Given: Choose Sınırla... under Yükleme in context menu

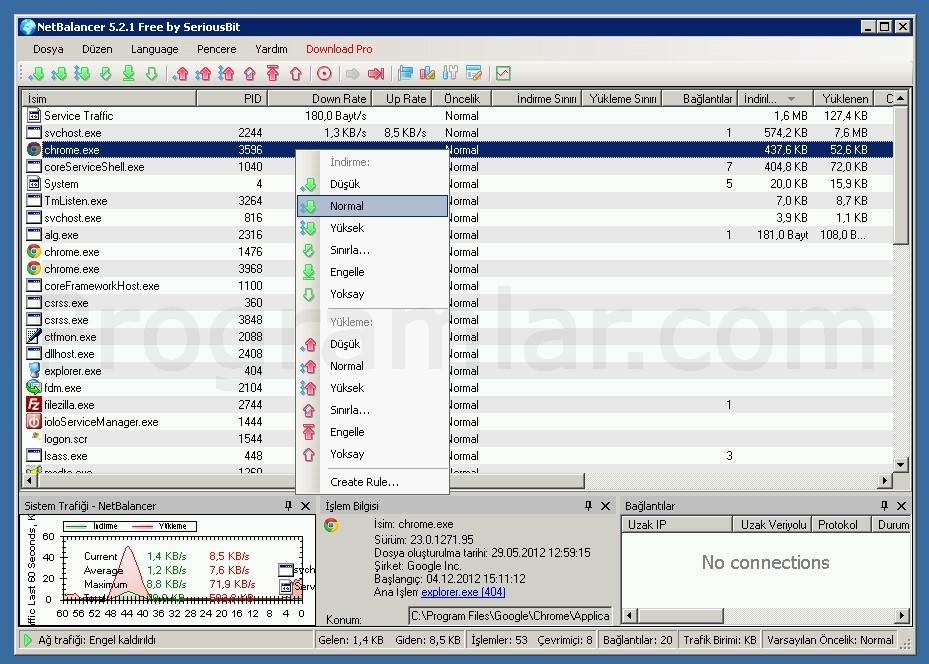Looking at the screenshot, I should click(x=372, y=410).
